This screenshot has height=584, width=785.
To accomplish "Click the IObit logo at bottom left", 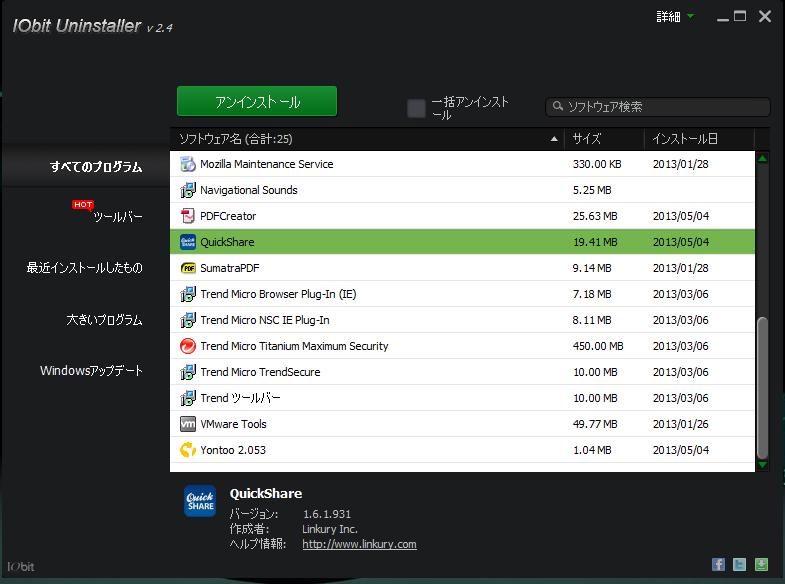I will click(21, 566).
